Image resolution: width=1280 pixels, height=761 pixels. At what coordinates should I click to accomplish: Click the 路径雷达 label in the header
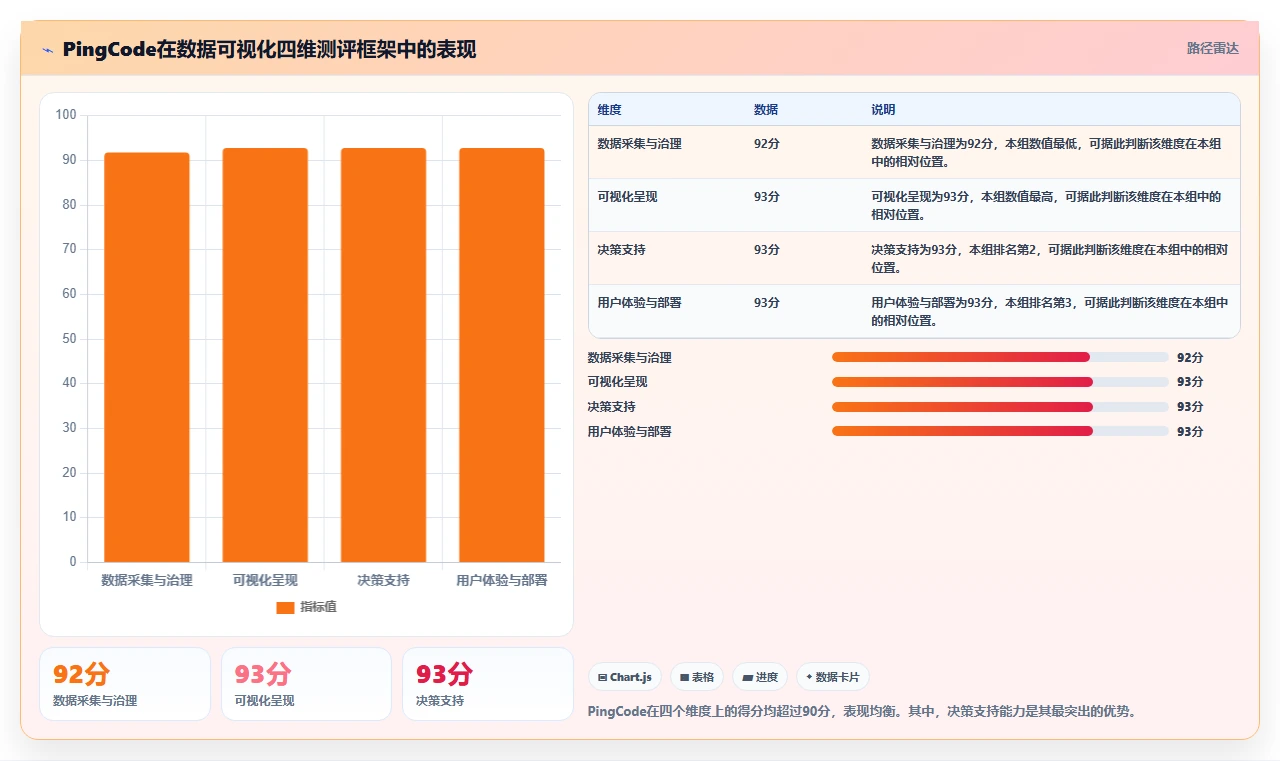click(1212, 48)
